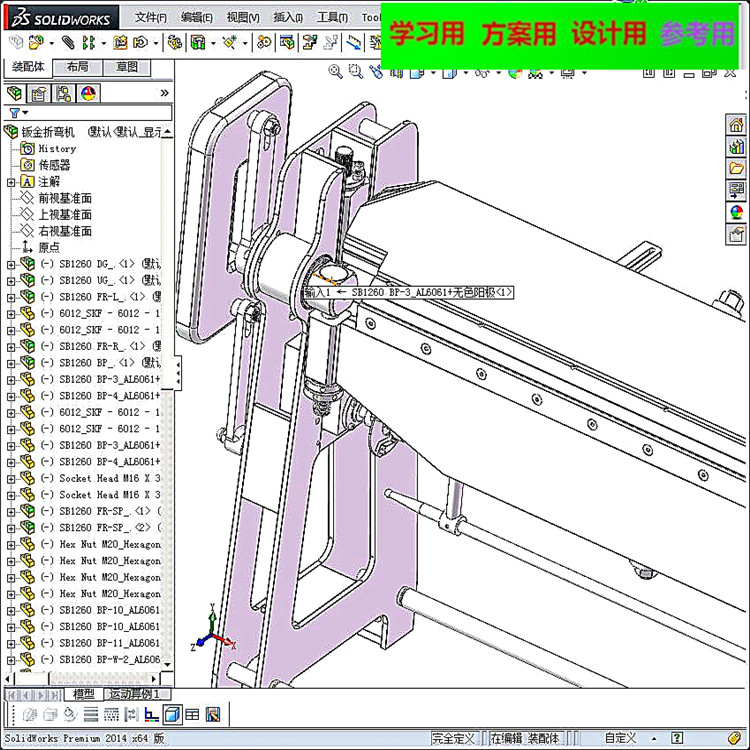Open View Palette icon in task pane
Image resolution: width=750 pixels, height=750 pixels.
coord(736,190)
